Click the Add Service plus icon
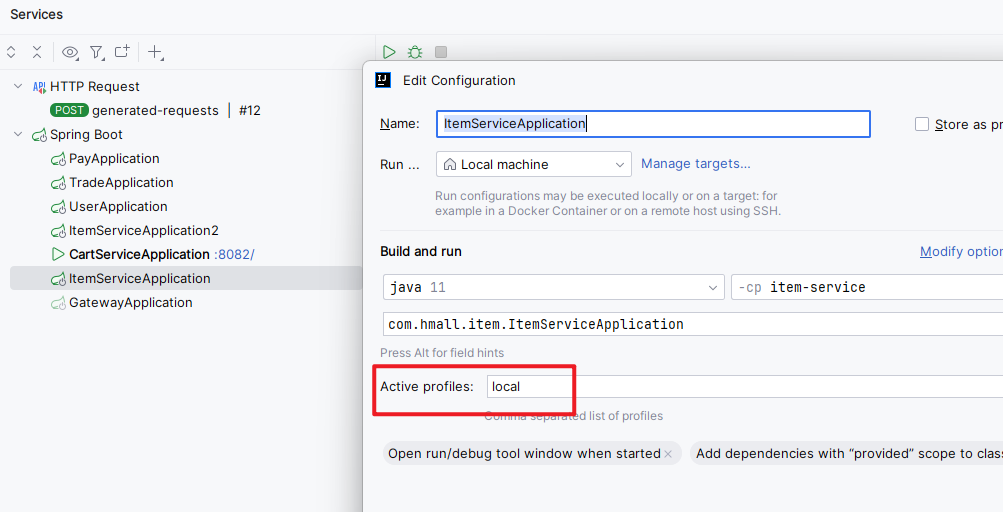The image size is (1003, 512). [155, 52]
